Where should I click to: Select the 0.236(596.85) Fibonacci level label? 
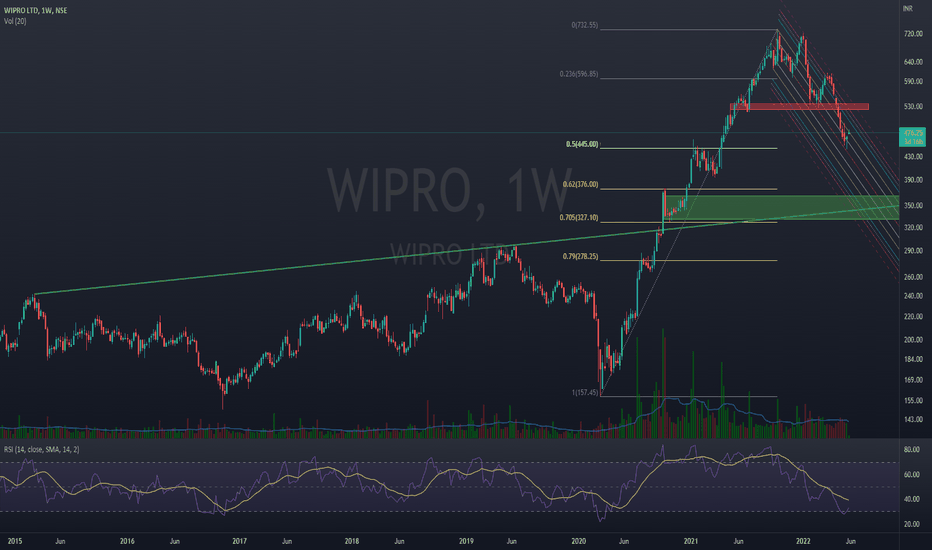pyautogui.click(x=579, y=74)
